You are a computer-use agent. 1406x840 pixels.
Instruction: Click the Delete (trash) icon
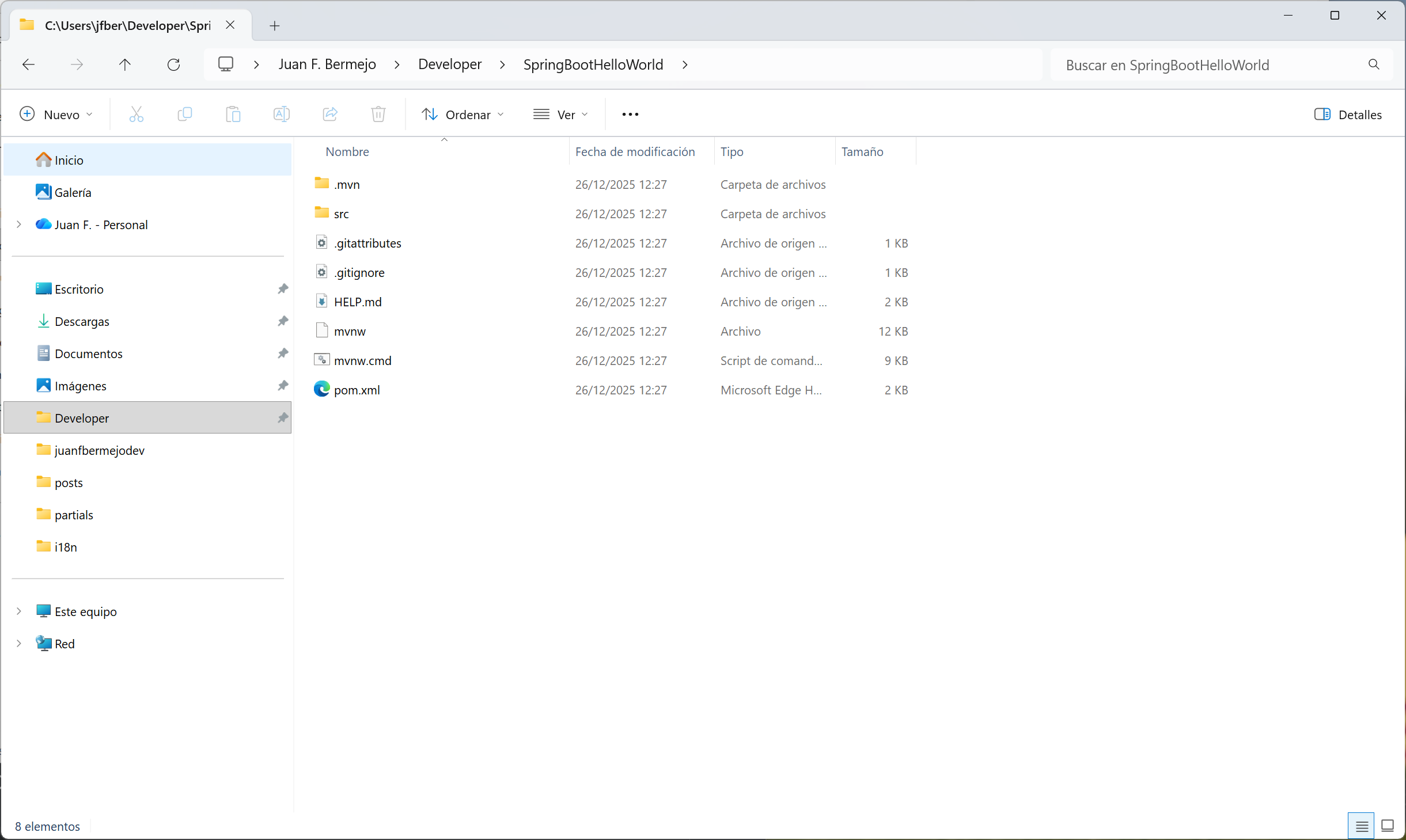pos(378,114)
